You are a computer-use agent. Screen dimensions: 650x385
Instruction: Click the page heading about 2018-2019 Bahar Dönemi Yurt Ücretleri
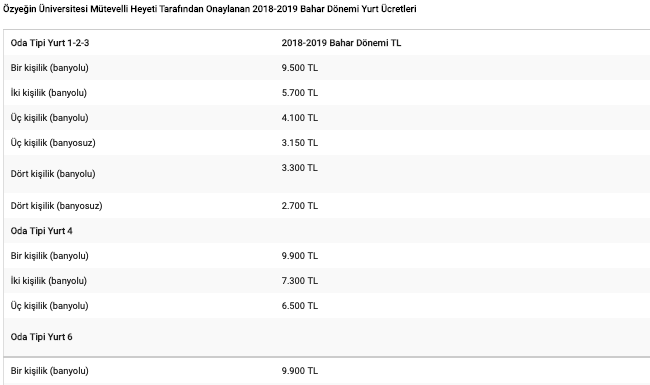(209, 9)
